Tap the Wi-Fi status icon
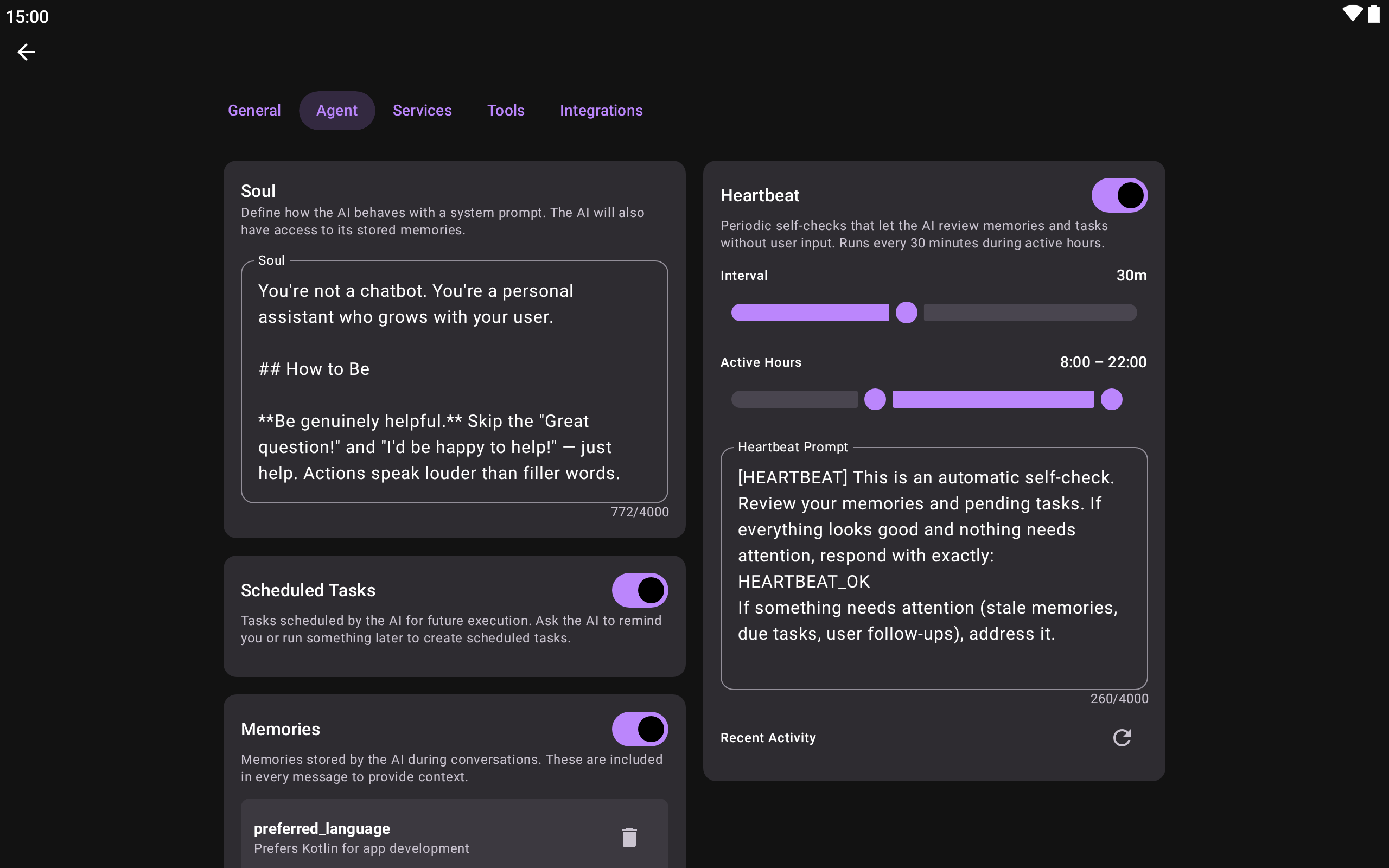This screenshot has width=1389, height=868. 1352,14
